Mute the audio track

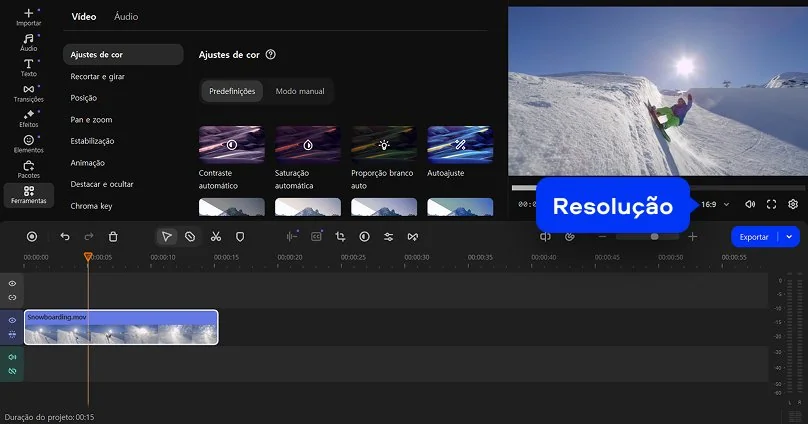pyautogui.click(x=13, y=357)
